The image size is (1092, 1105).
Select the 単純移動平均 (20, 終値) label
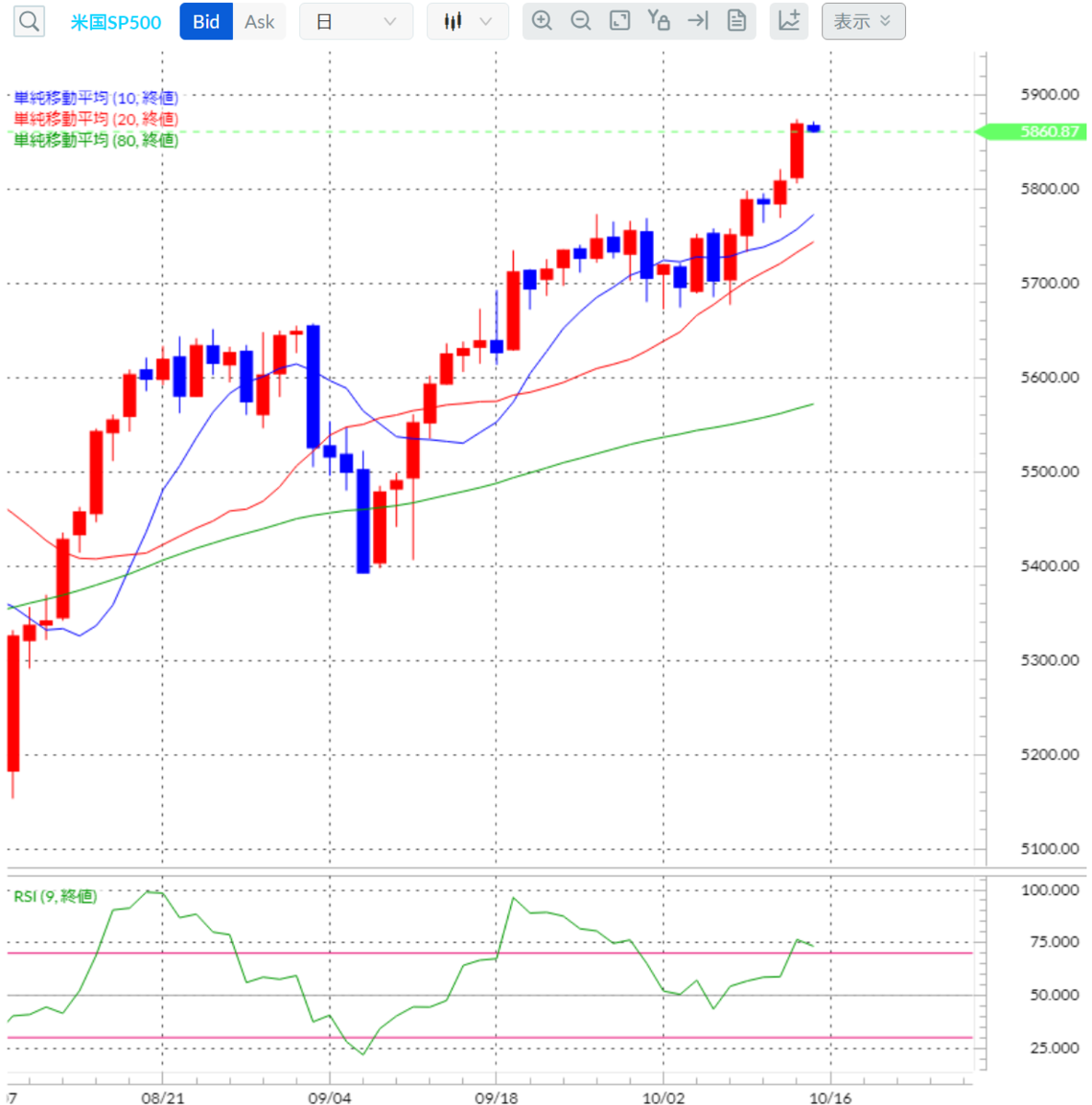(x=97, y=119)
